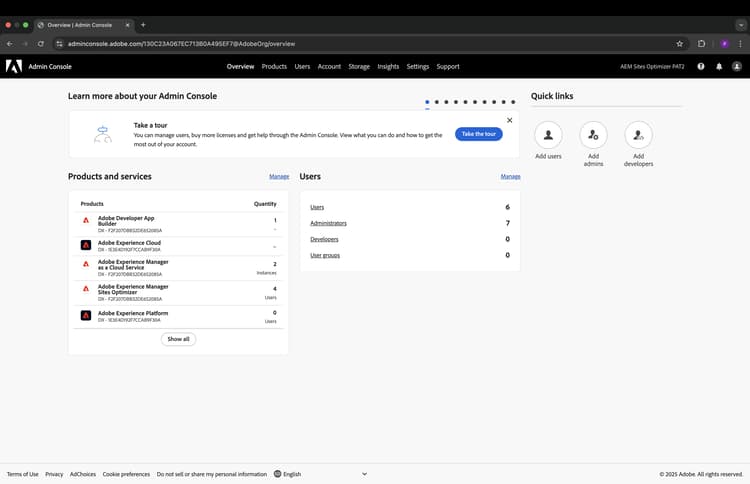
Task: Open Chrome three-dot menu
Action: [740, 44]
